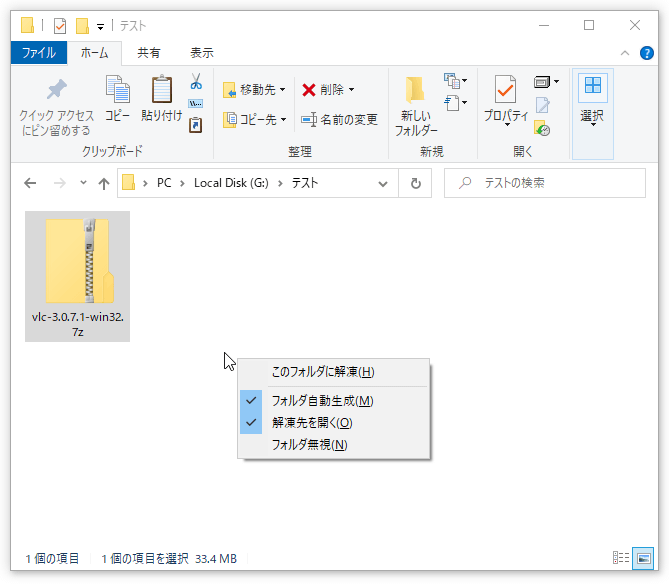The image size is (669, 584).
Task: Open the Open-with dropdown icon in the Open (開く) group
Action: coord(546,81)
